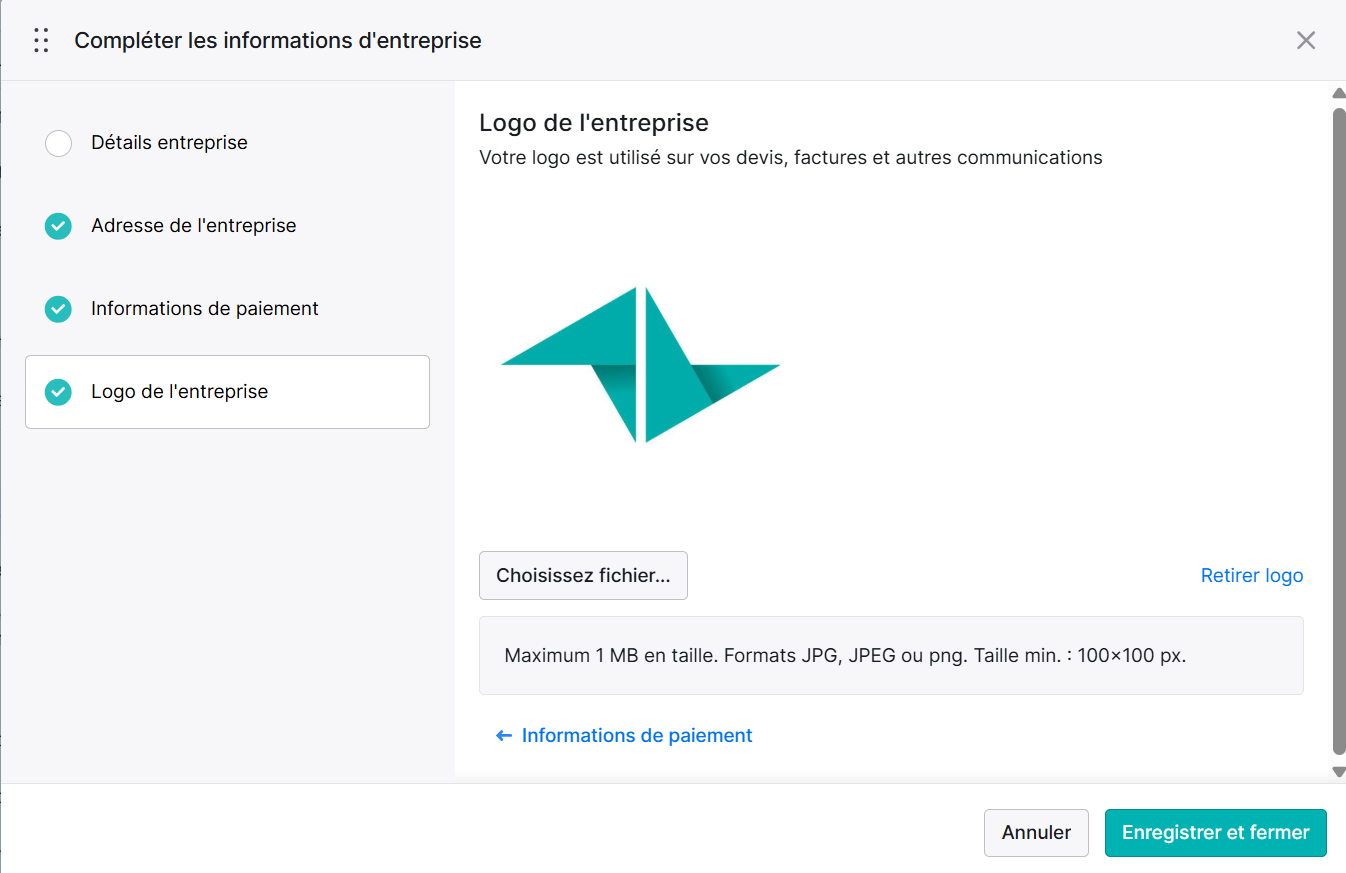Select the Logo de l'entreprise step
The width and height of the screenshot is (1346, 873).
click(227, 392)
